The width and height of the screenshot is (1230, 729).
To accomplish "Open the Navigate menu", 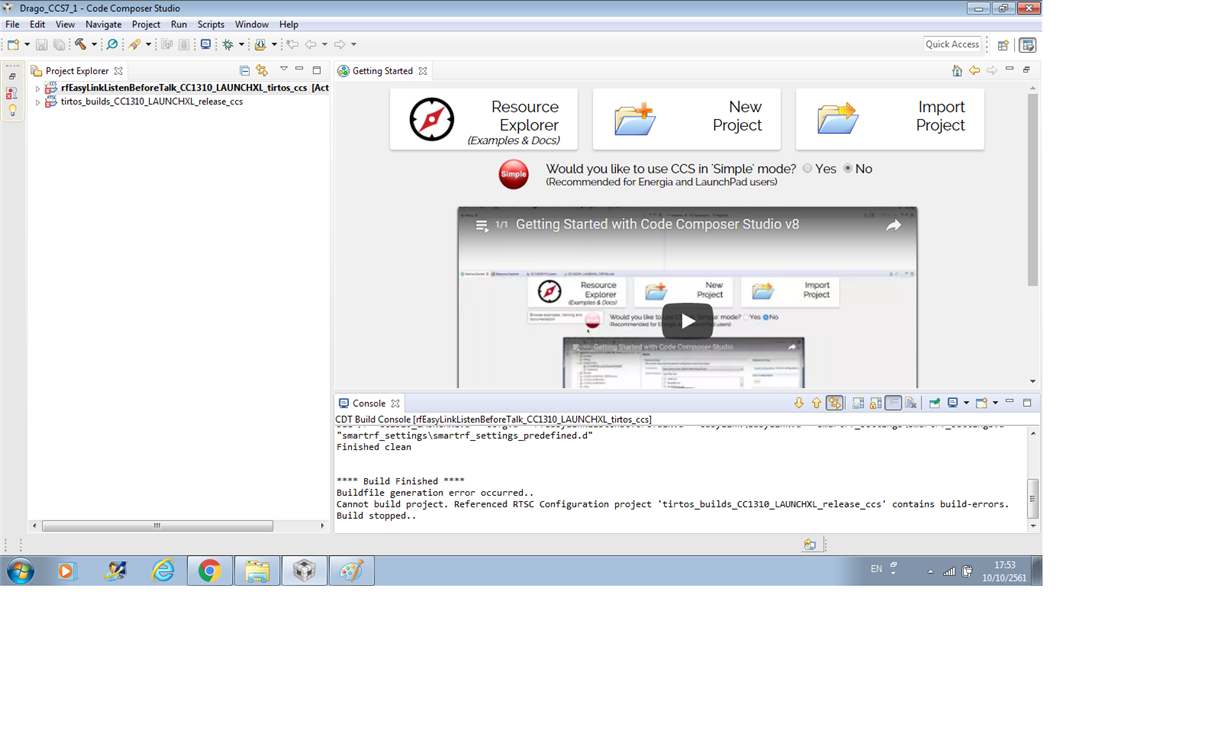I will 103,24.
